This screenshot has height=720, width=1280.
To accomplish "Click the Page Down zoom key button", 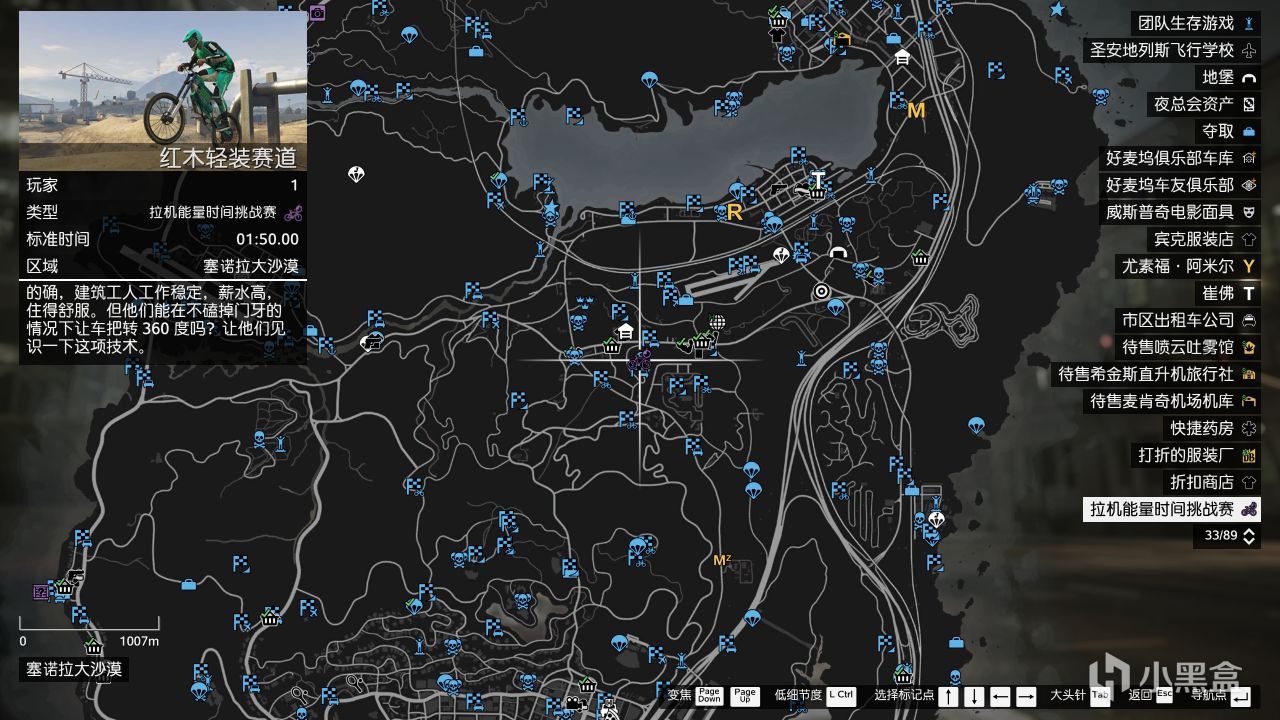I will click(709, 695).
